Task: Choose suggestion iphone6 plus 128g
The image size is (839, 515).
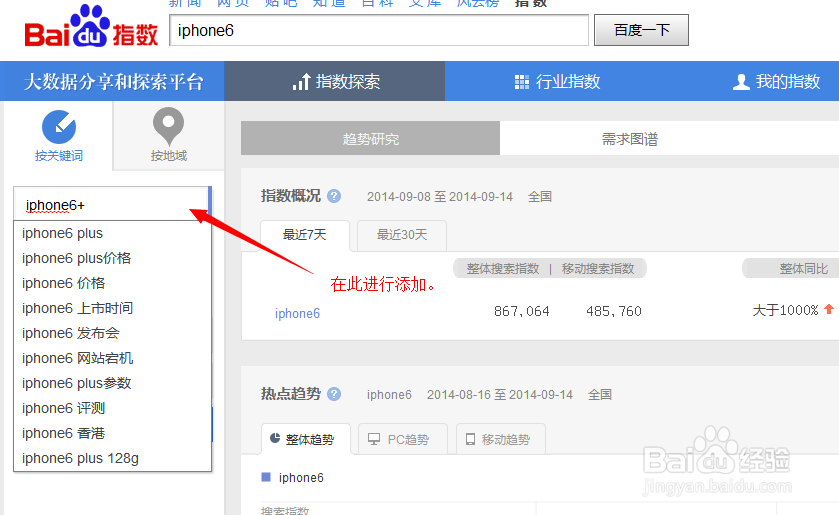Action: point(112,458)
